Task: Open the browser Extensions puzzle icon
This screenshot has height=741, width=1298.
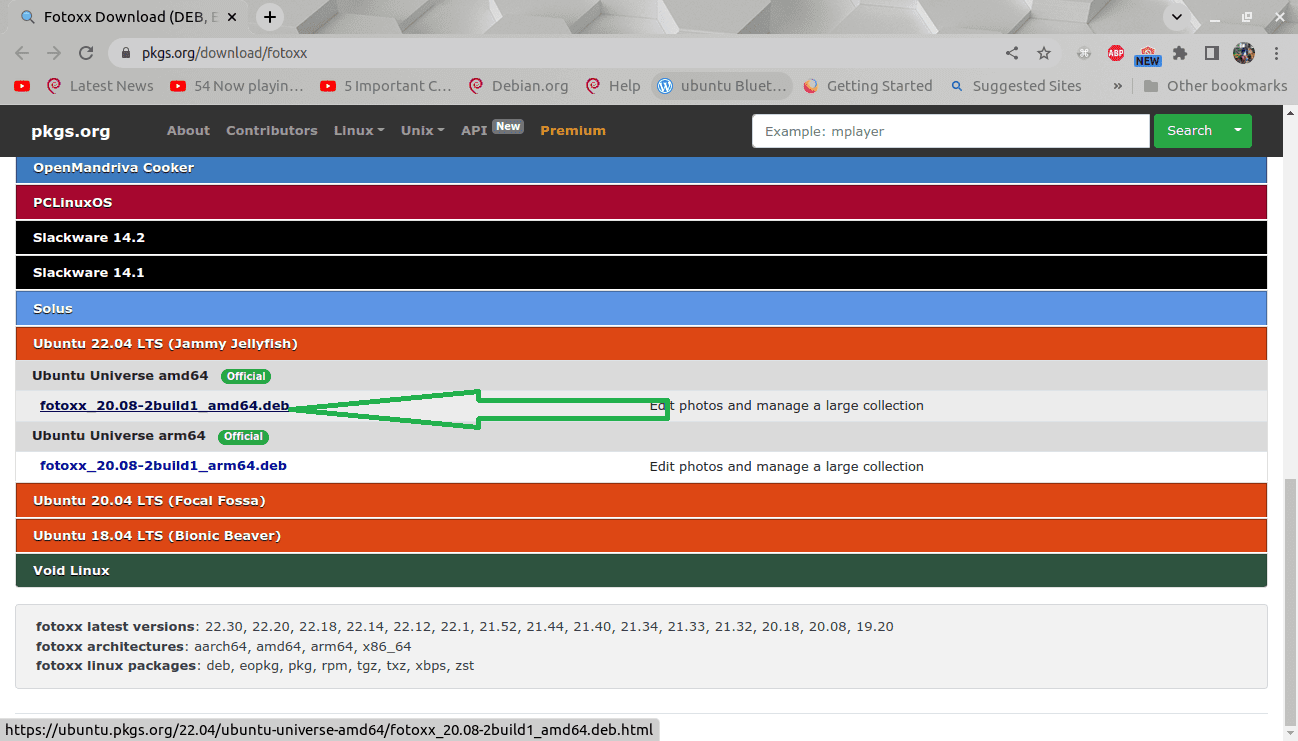Action: [x=1180, y=53]
